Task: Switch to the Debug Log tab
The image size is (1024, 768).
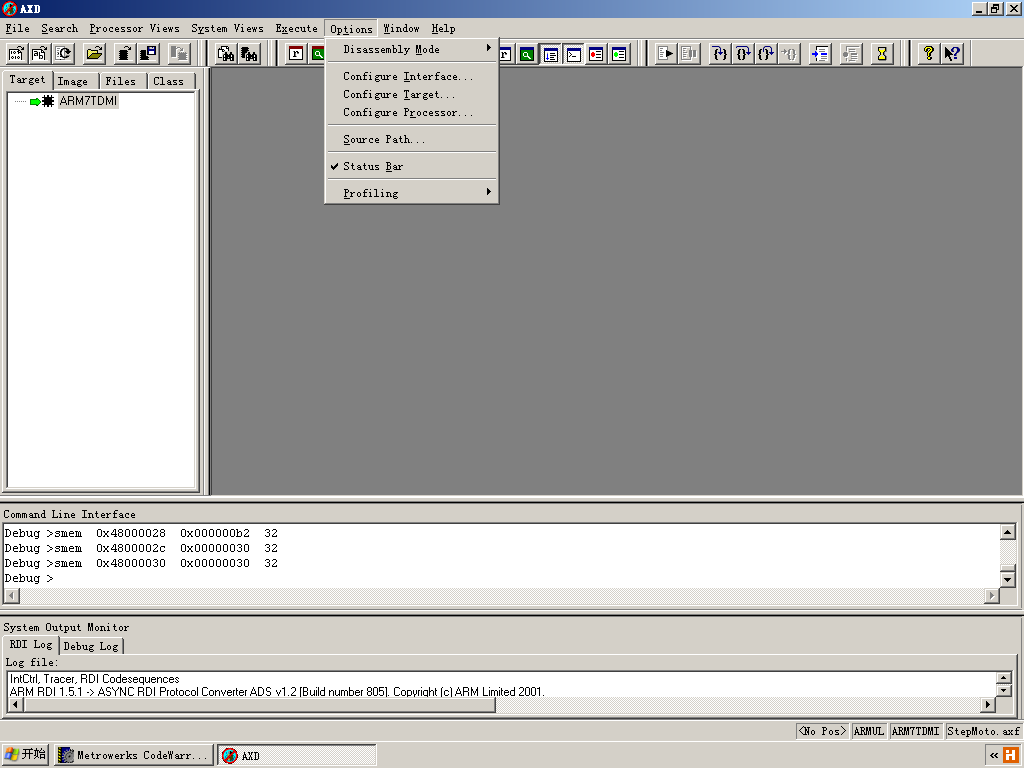Action: tap(91, 647)
